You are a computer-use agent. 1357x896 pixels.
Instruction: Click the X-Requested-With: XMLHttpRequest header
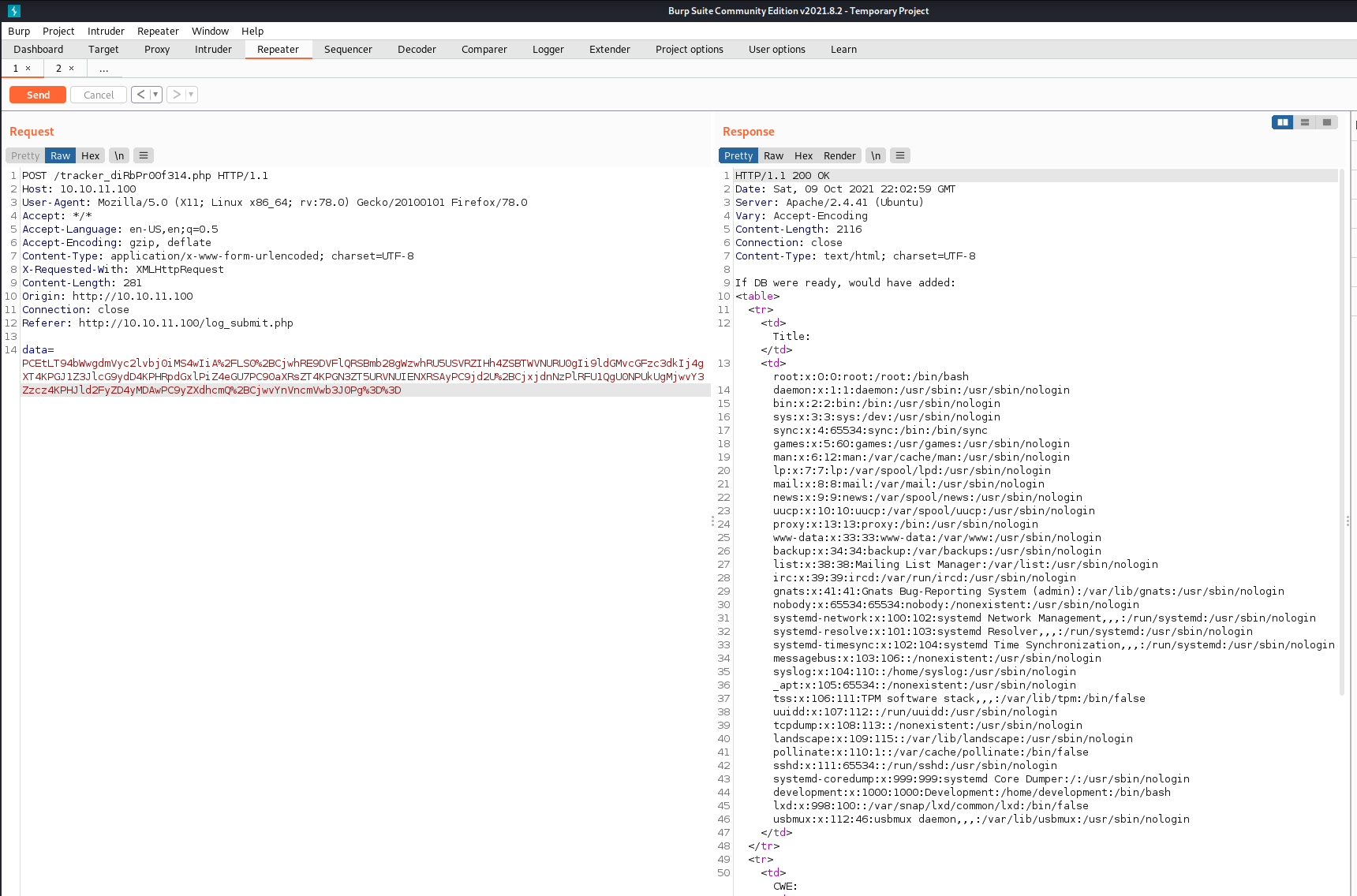tap(123, 270)
